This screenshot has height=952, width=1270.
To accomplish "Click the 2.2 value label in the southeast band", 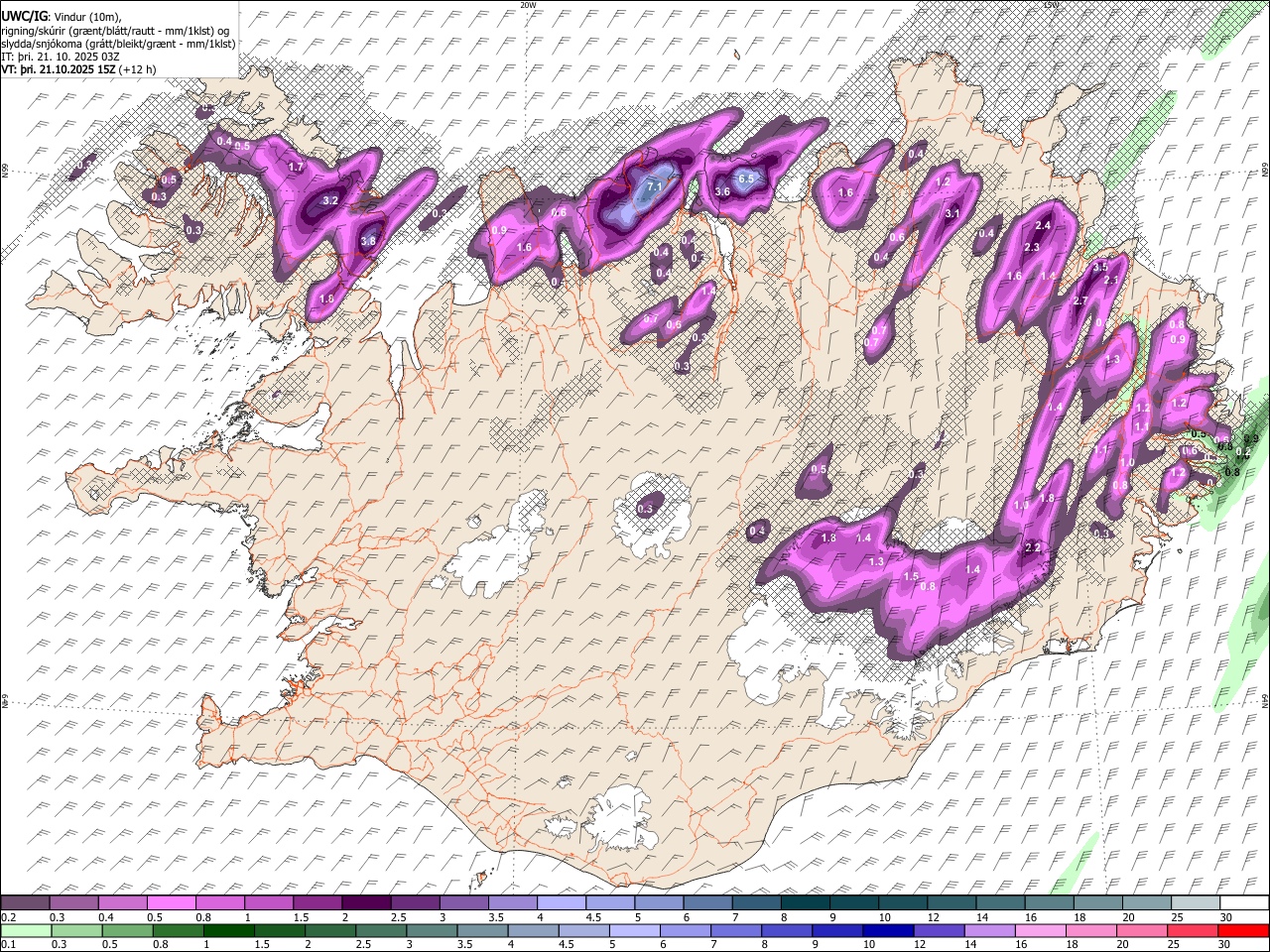I will tap(1033, 547).
